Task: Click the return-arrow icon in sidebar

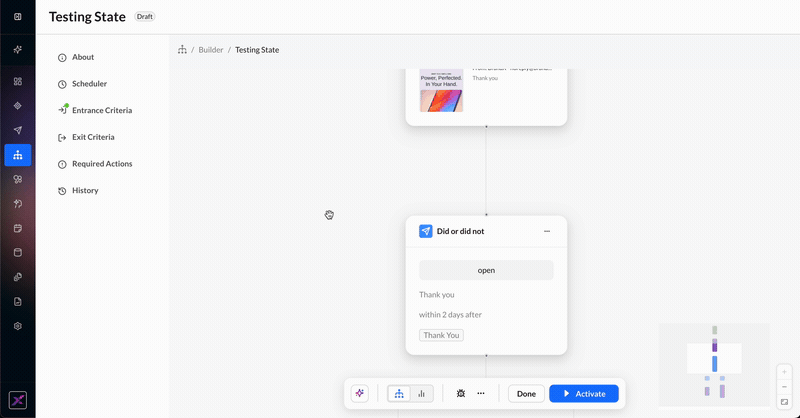Action: [18, 204]
